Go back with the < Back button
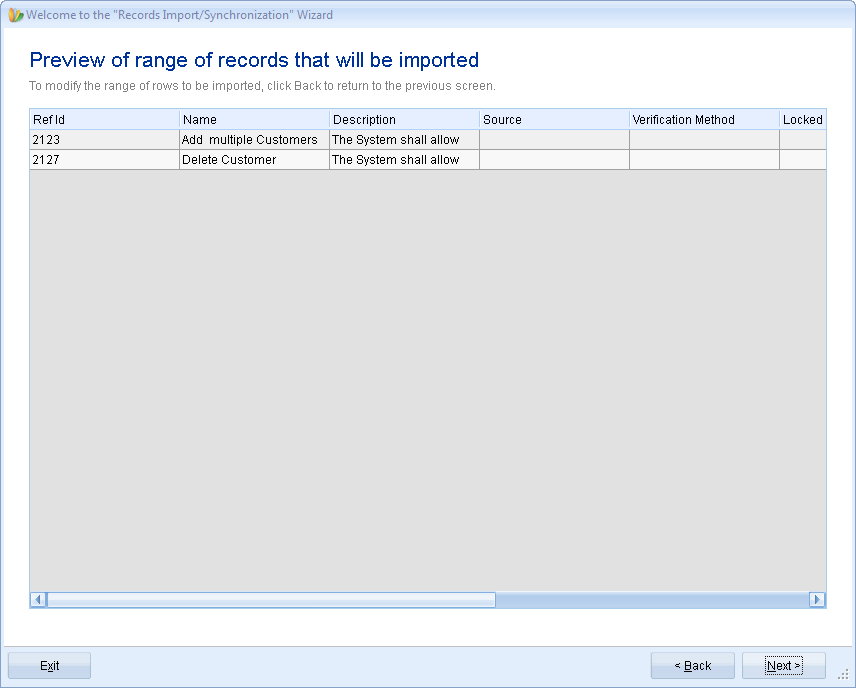Screen dimensions: 856x688 692,665
